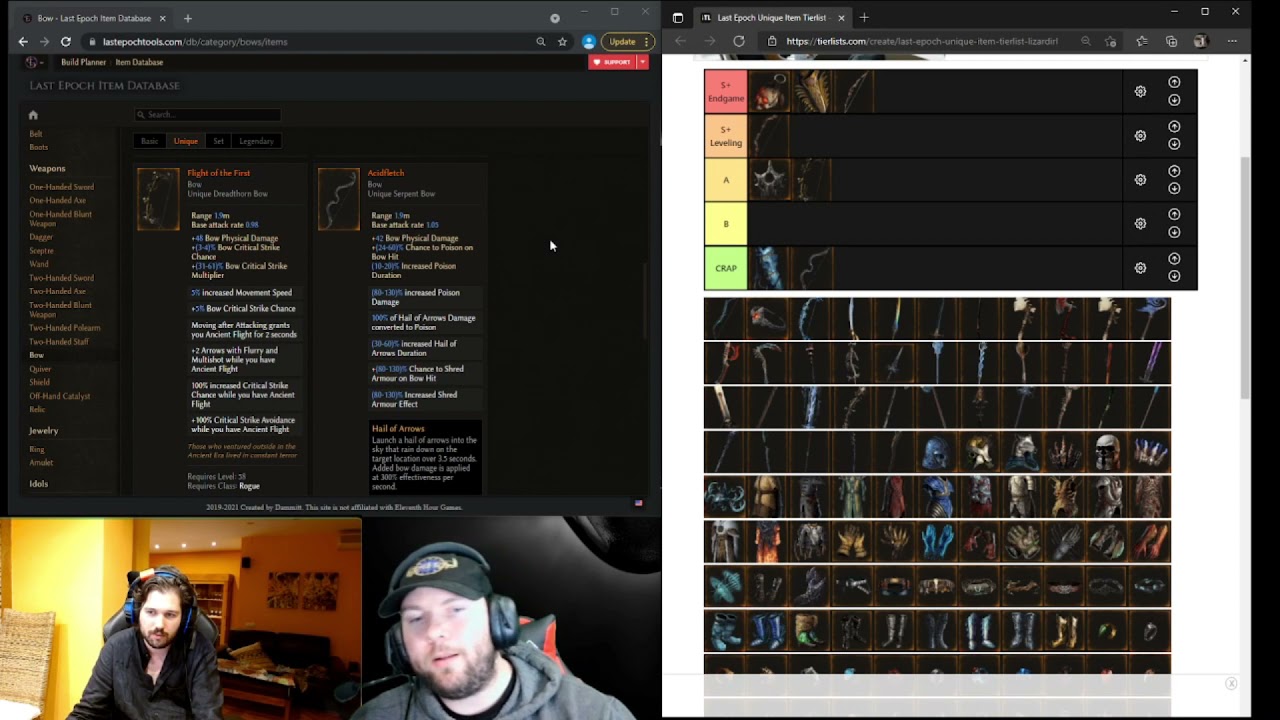Select red skull item in S+ Endgame row
This screenshot has height=720, width=1280.
pos(769,92)
